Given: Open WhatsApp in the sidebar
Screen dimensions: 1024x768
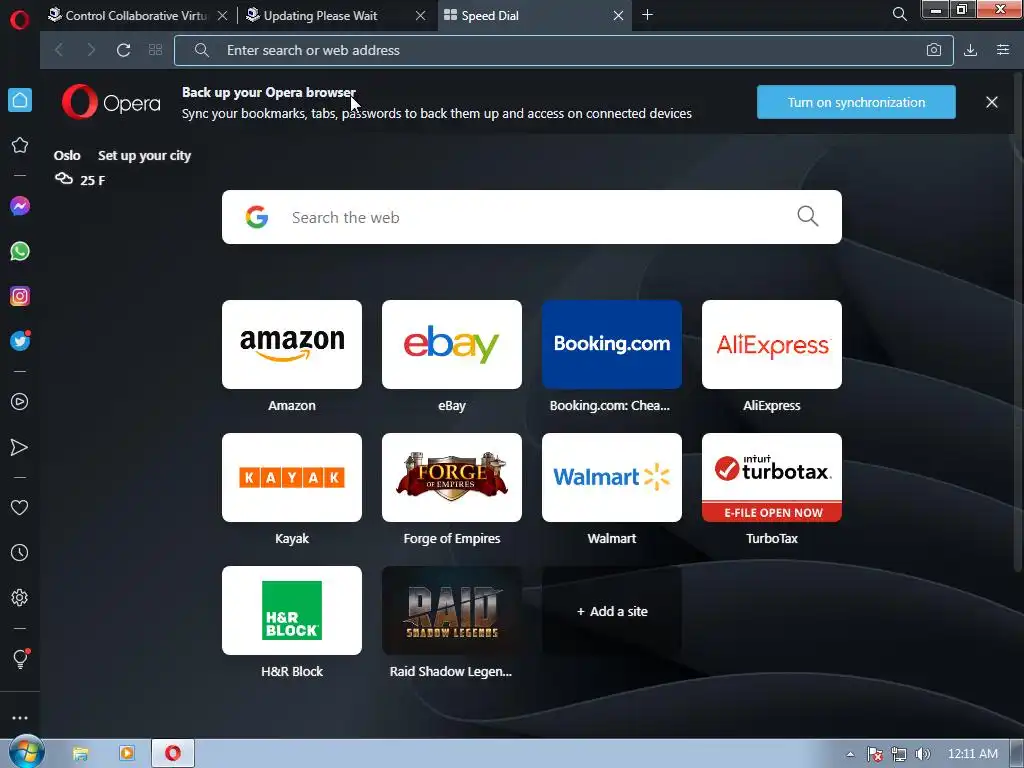Looking at the screenshot, I should click(x=20, y=251).
